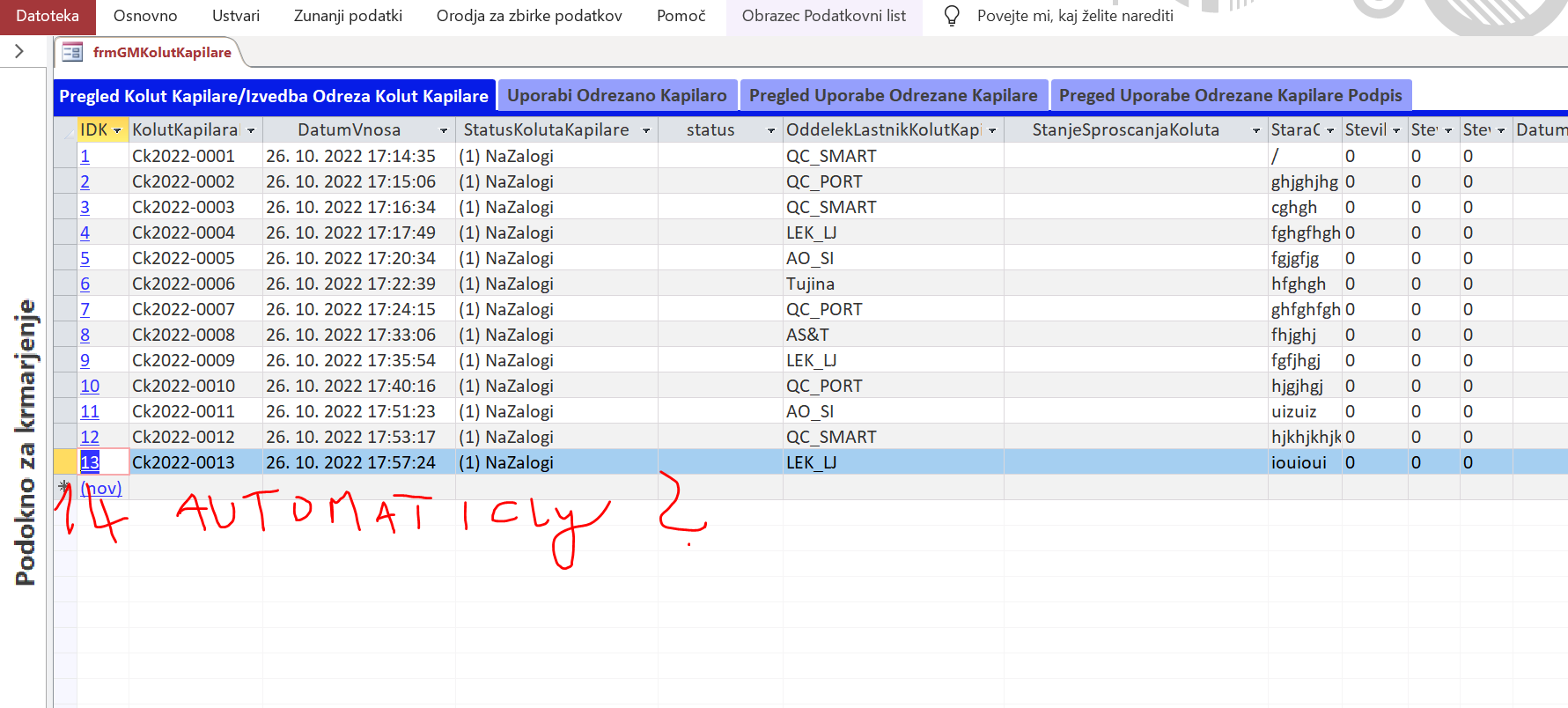Click the iouioui StaraC cell

(1305, 462)
